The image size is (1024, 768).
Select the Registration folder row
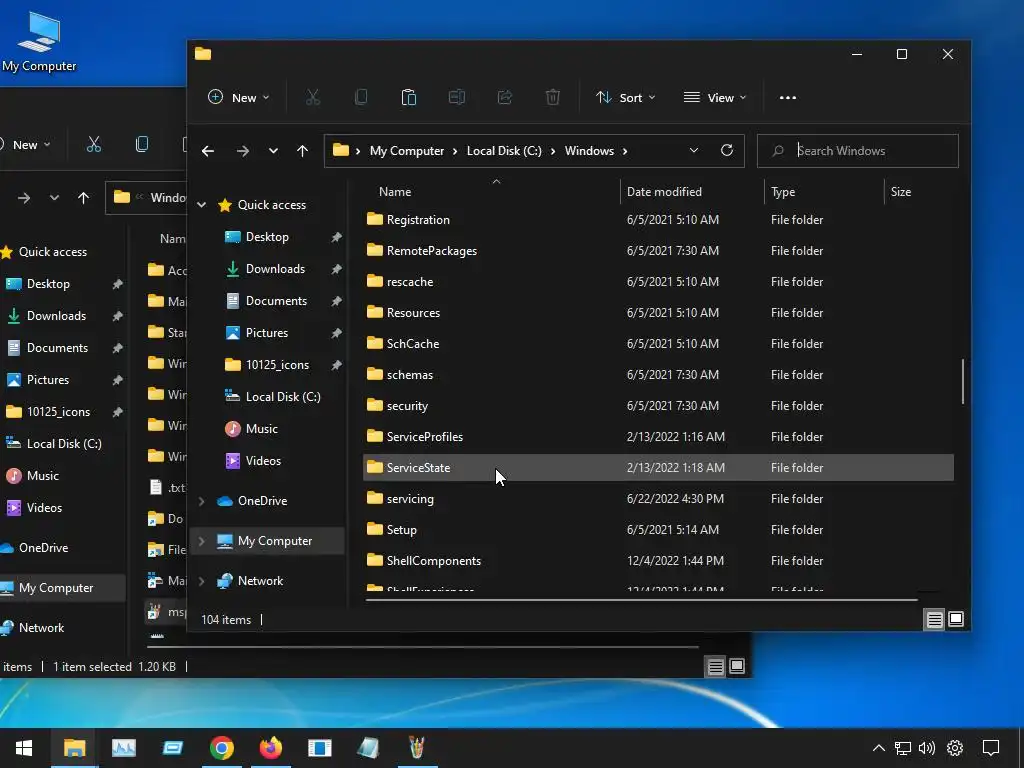[658, 219]
